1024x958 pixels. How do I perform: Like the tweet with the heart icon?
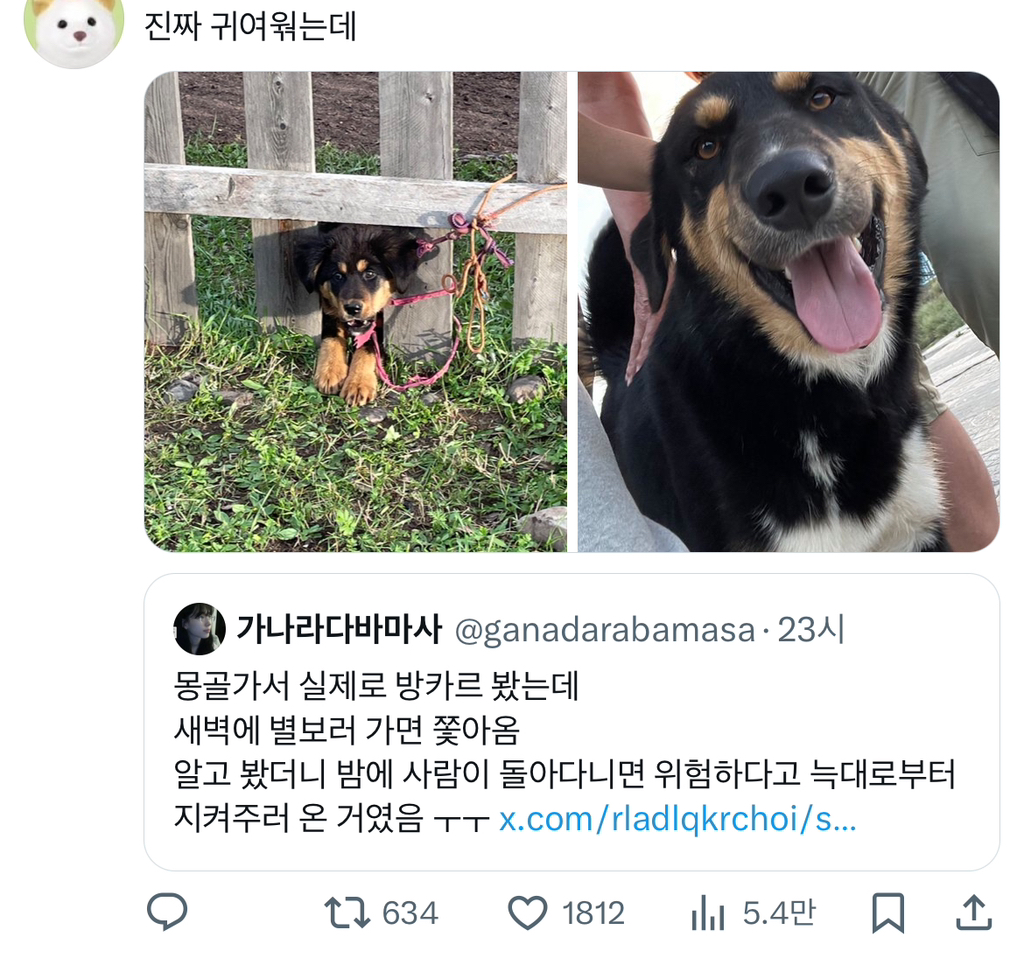(528, 913)
